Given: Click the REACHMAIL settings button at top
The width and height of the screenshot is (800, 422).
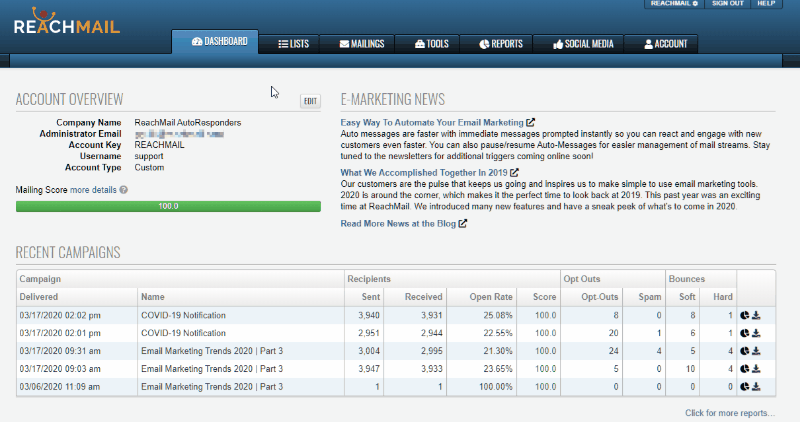Looking at the screenshot, I should coord(674,4).
